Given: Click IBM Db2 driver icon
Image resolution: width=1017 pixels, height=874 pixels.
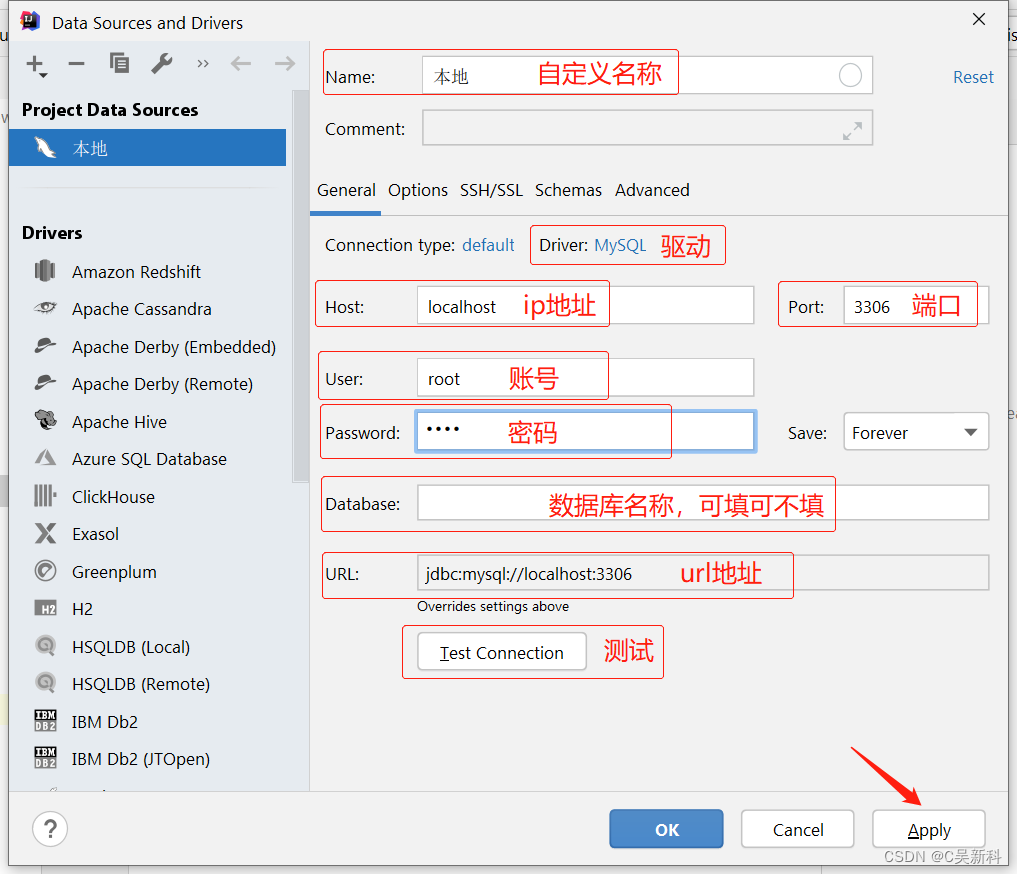Looking at the screenshot, I should click(45, 720).
